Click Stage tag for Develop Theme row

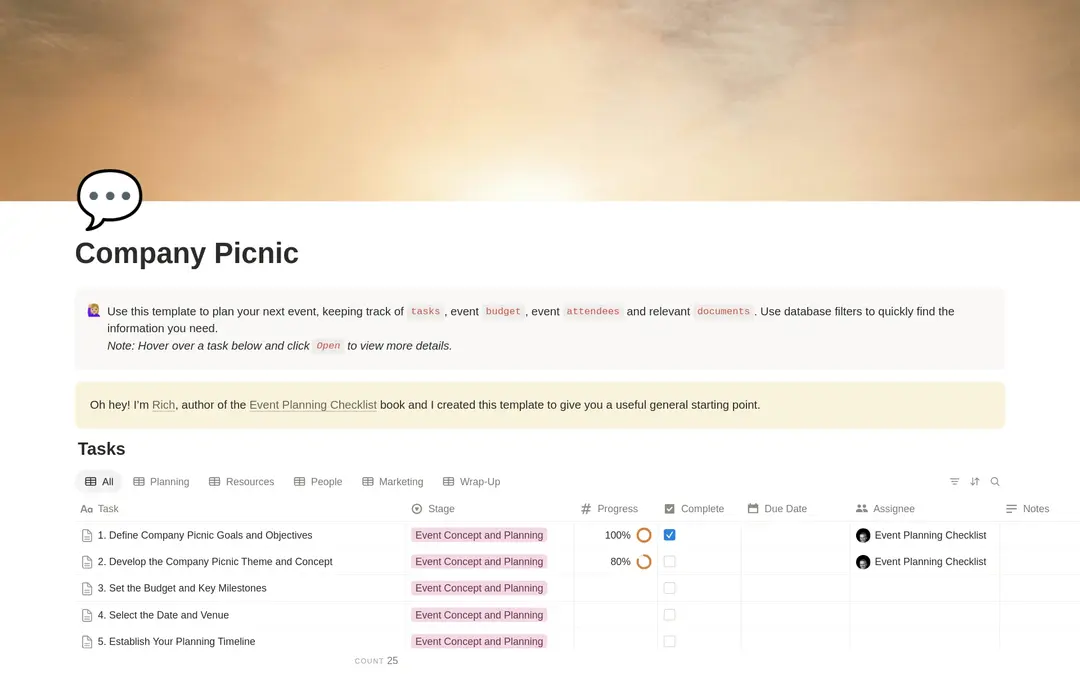(479, 562)
